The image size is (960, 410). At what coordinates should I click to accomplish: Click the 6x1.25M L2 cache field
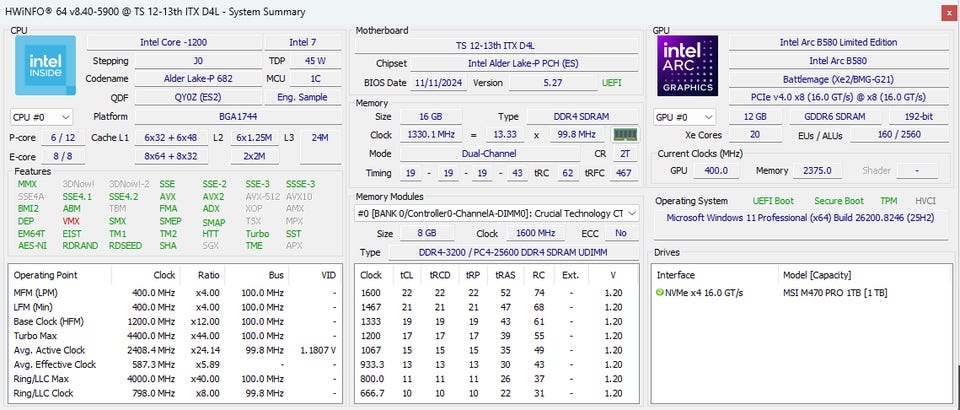pos(255,138)
